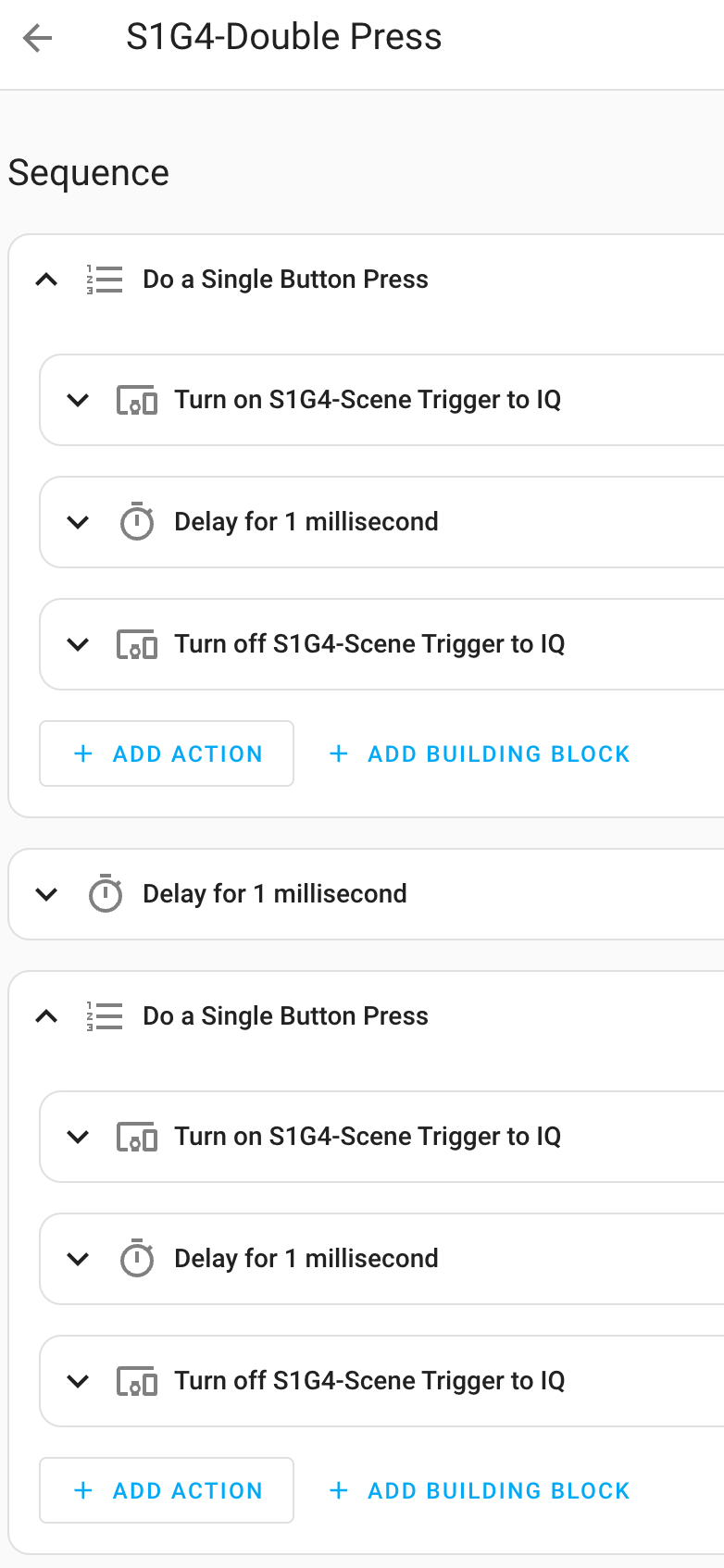
Task: Collapse the first Do a Single Button Press
Action: tap(46, 279)
